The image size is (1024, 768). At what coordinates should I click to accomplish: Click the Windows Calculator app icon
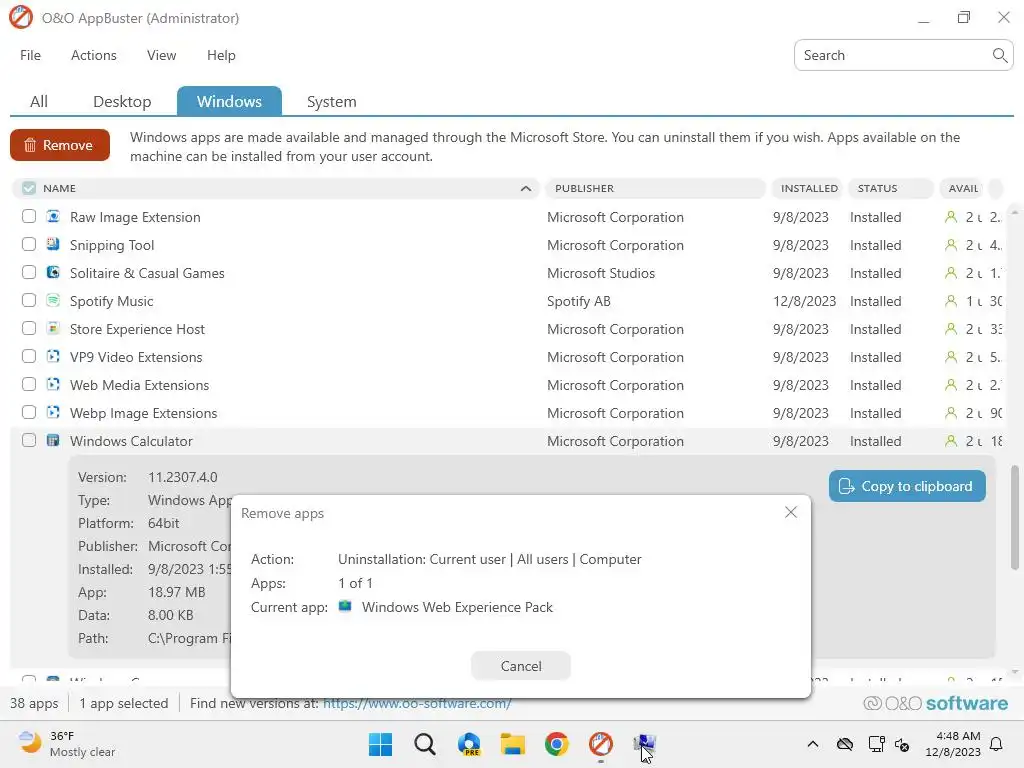53,441
